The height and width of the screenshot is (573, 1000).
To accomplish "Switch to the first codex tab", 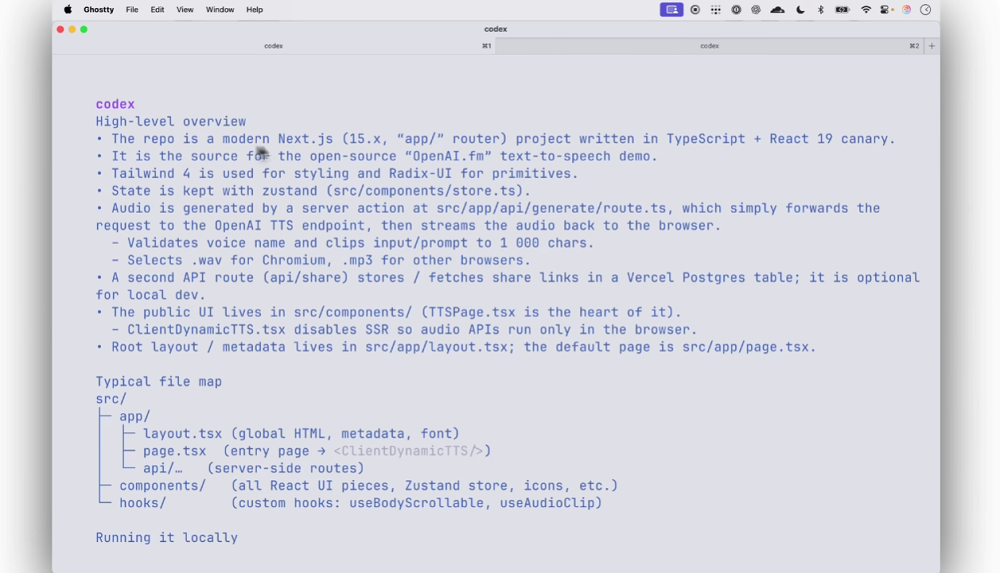I will click(274, 46).
